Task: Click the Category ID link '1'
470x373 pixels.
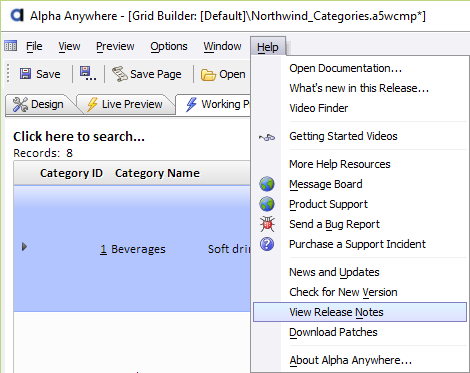Action: click(x=103, y=249)
